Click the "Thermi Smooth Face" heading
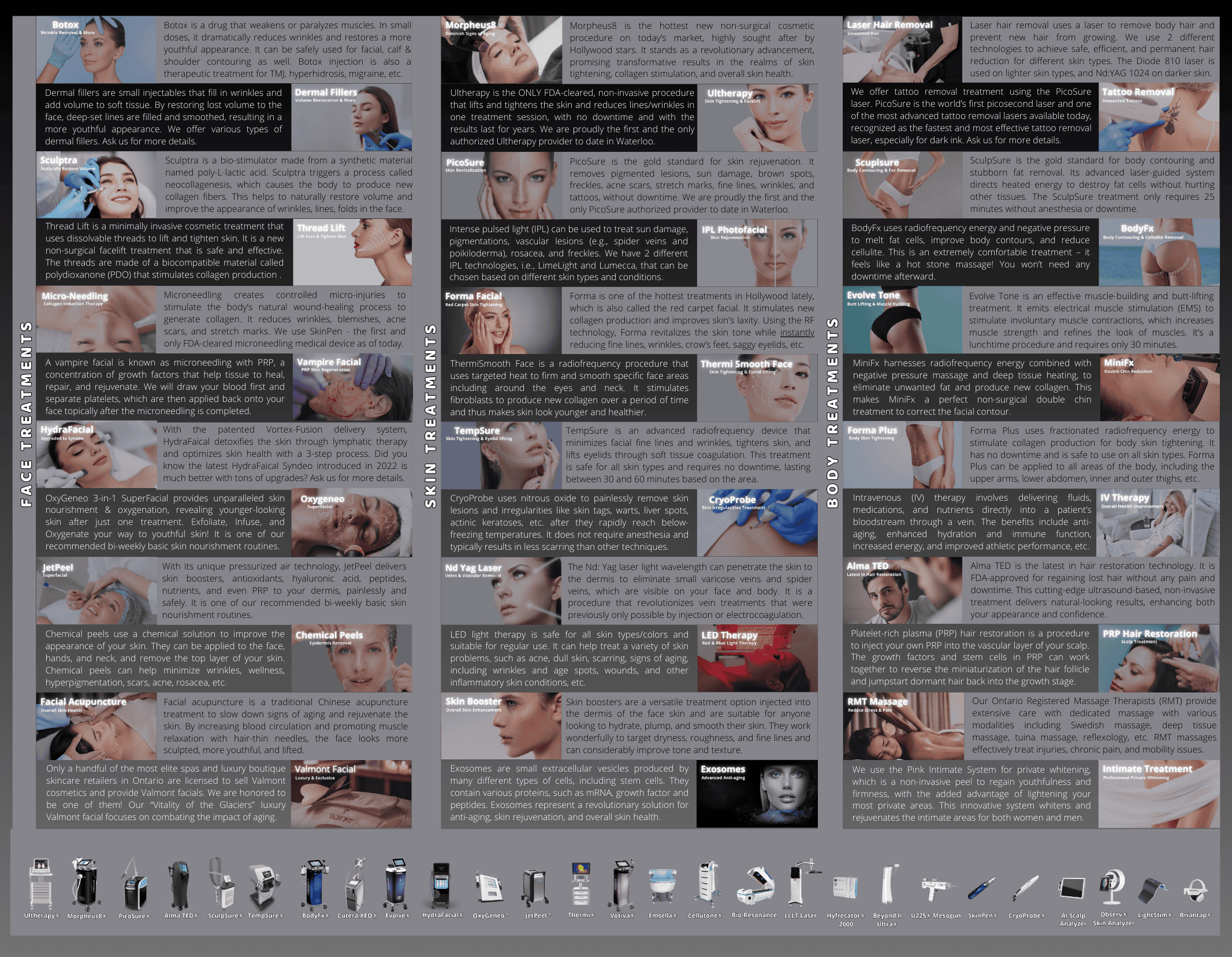The height and width of the screenshot is (957, 1232). tap(746, 364)
